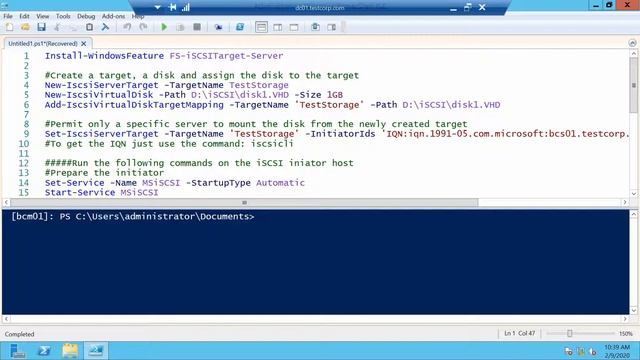Click console pane scroll up arrow

(633, 214)
